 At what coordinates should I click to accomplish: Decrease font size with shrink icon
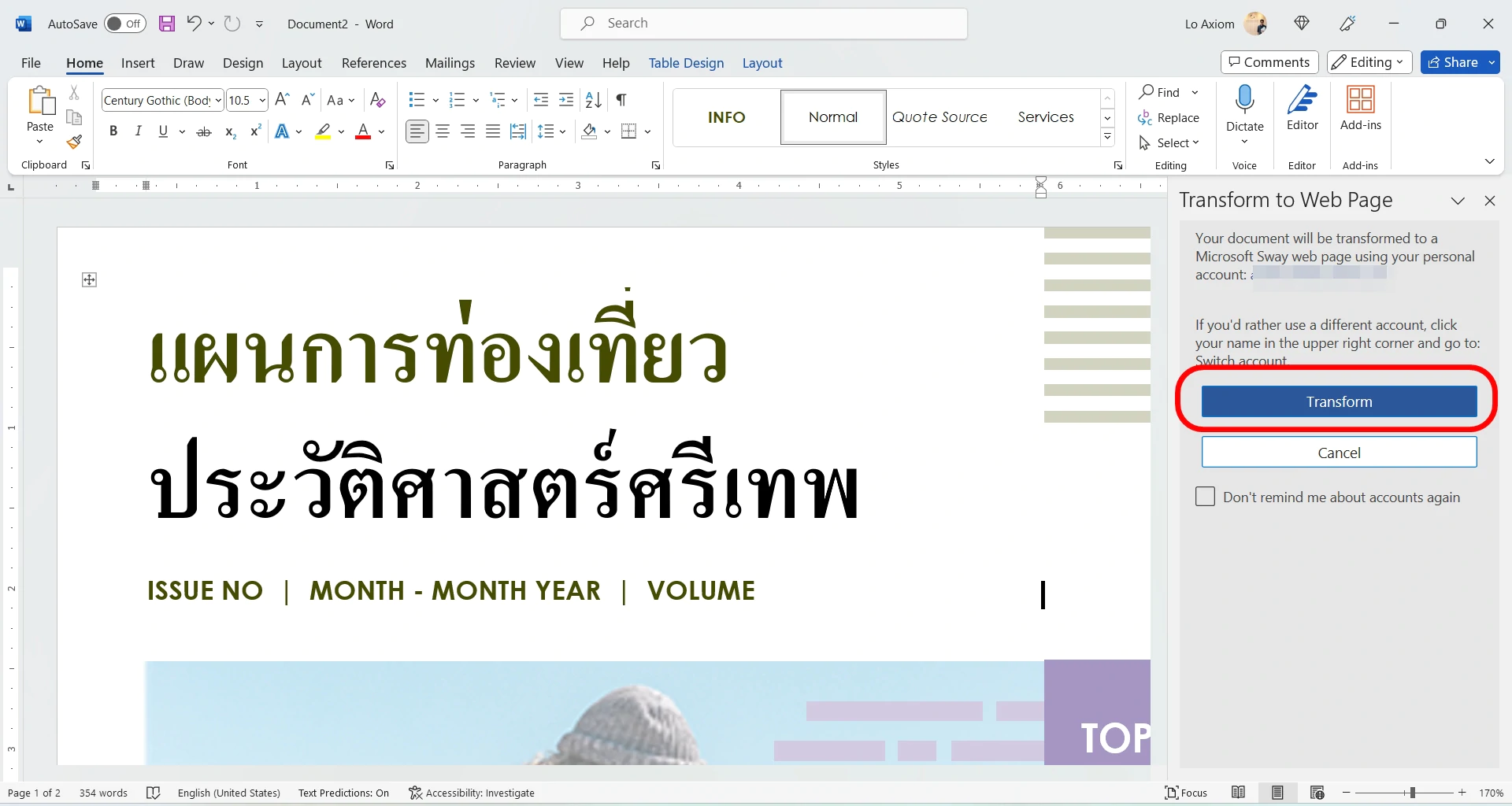click(x=308, y=100)
